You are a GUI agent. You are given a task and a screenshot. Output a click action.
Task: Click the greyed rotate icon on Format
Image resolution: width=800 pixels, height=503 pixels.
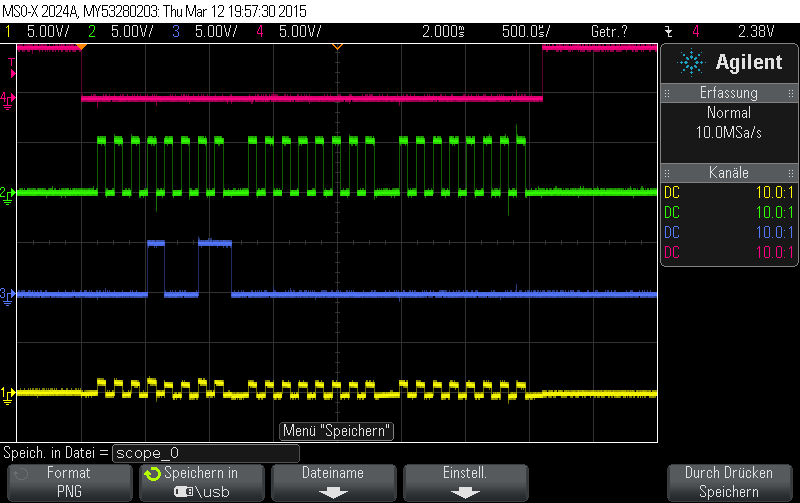point(20,474)
